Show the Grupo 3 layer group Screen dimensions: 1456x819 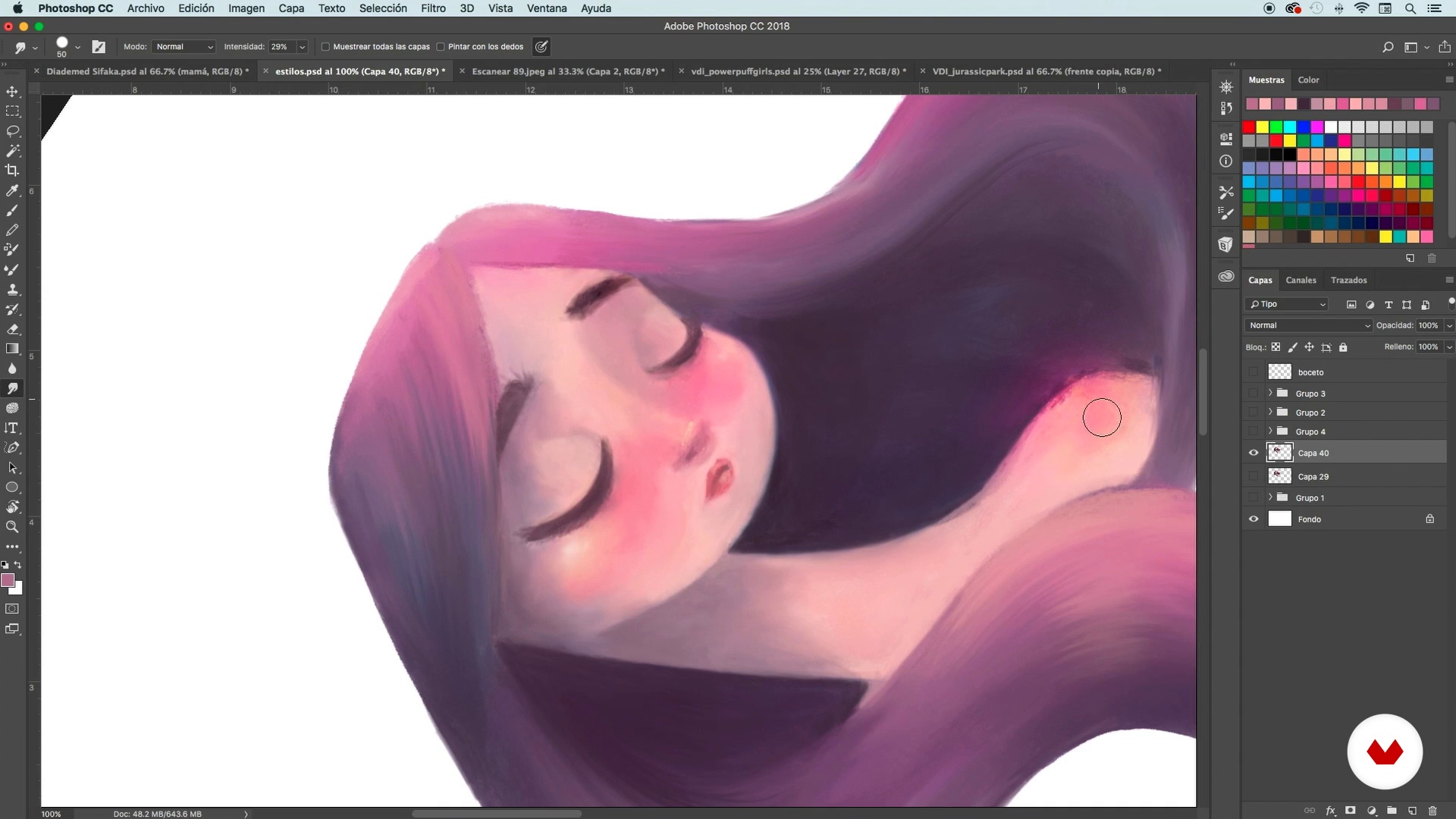1254,394
